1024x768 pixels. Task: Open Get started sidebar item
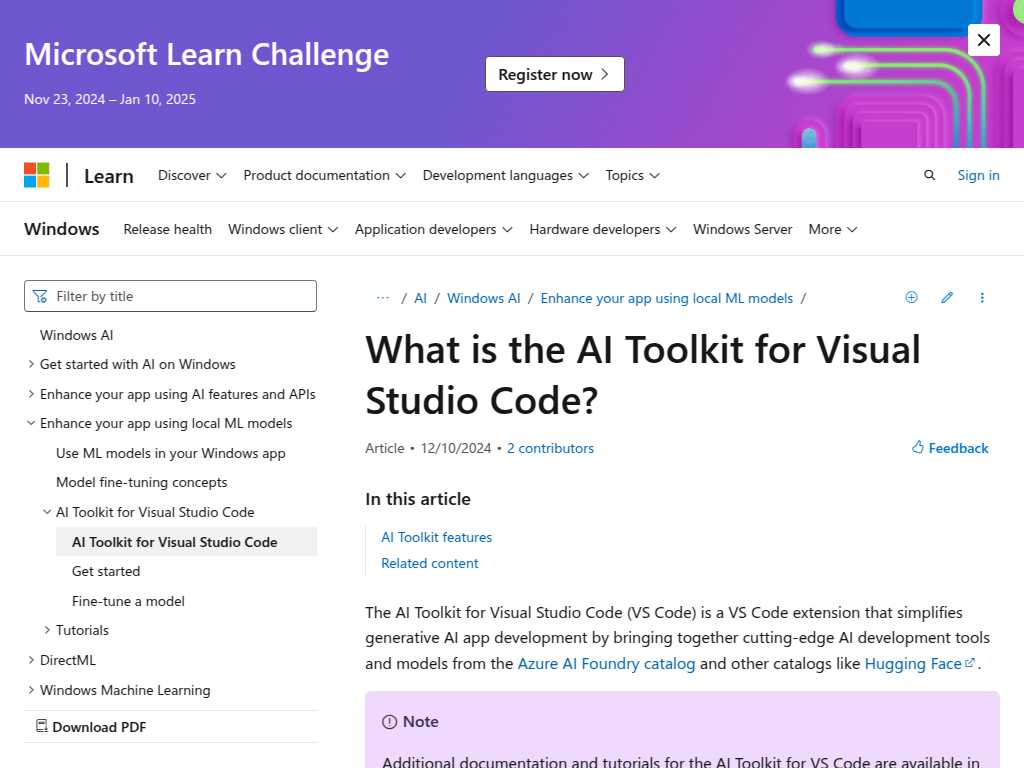click(x=106, y=571)
